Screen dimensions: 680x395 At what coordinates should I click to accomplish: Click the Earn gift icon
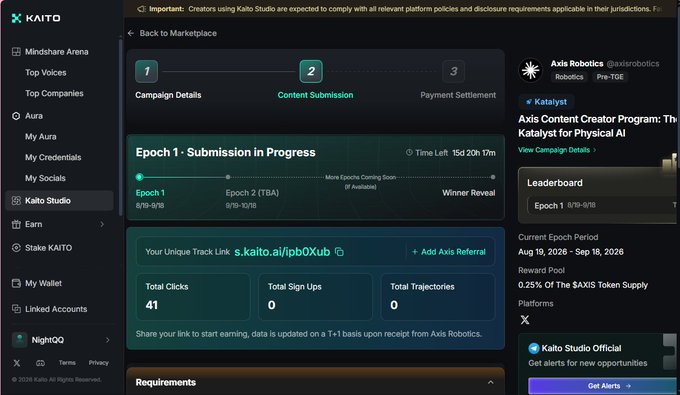point(16,224)
